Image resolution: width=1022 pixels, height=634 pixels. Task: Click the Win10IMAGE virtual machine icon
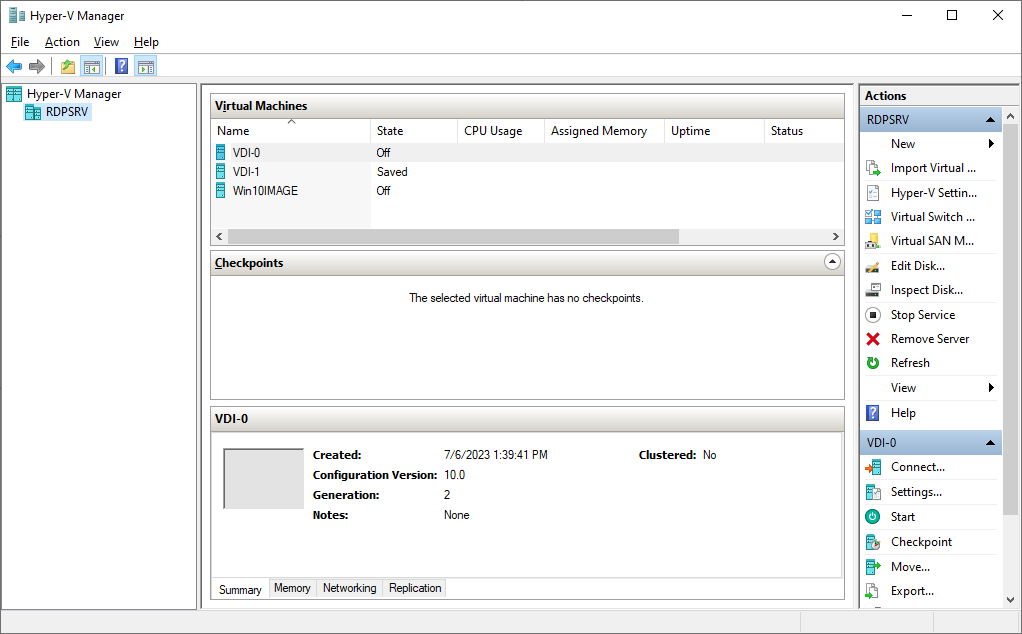pos(221,190)
